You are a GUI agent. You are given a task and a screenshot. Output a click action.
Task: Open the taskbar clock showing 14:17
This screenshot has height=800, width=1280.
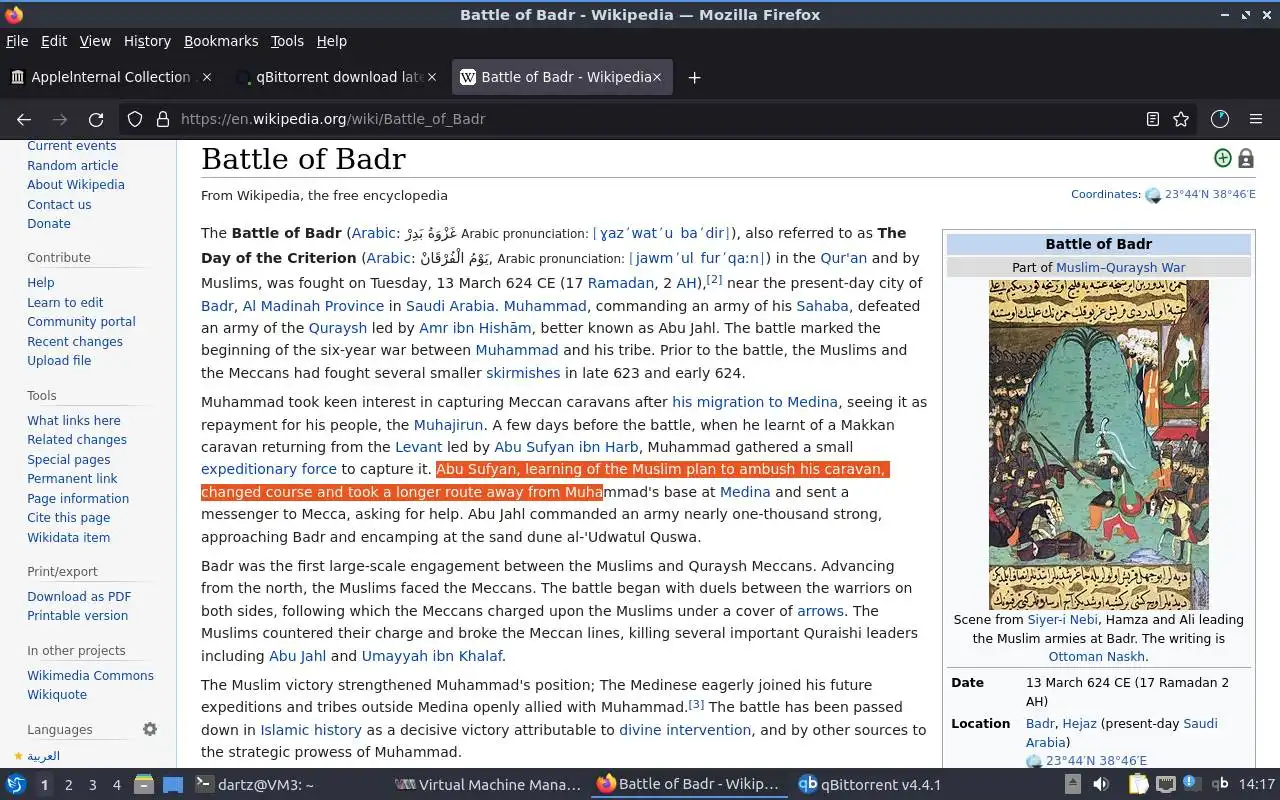point(1257,784)
